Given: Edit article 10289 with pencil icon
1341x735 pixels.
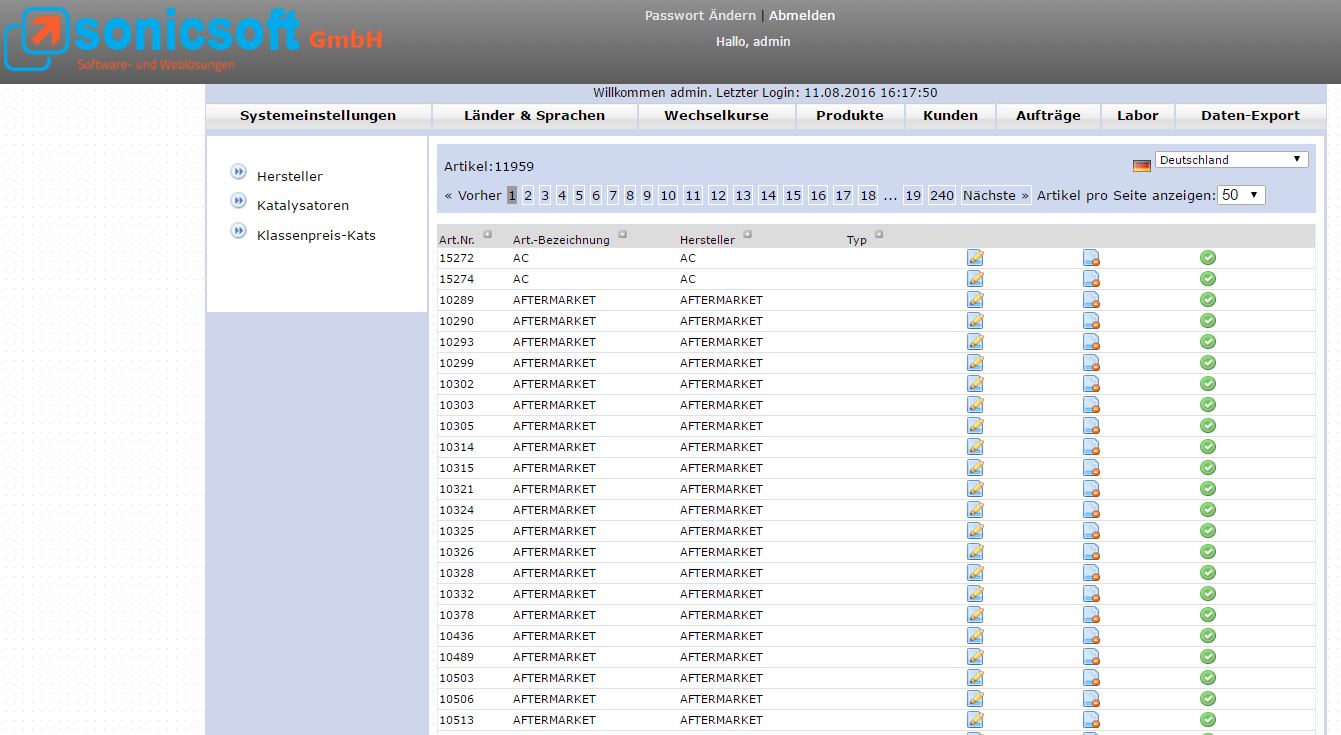Looking at the screenshot, I should click(975, 300).
